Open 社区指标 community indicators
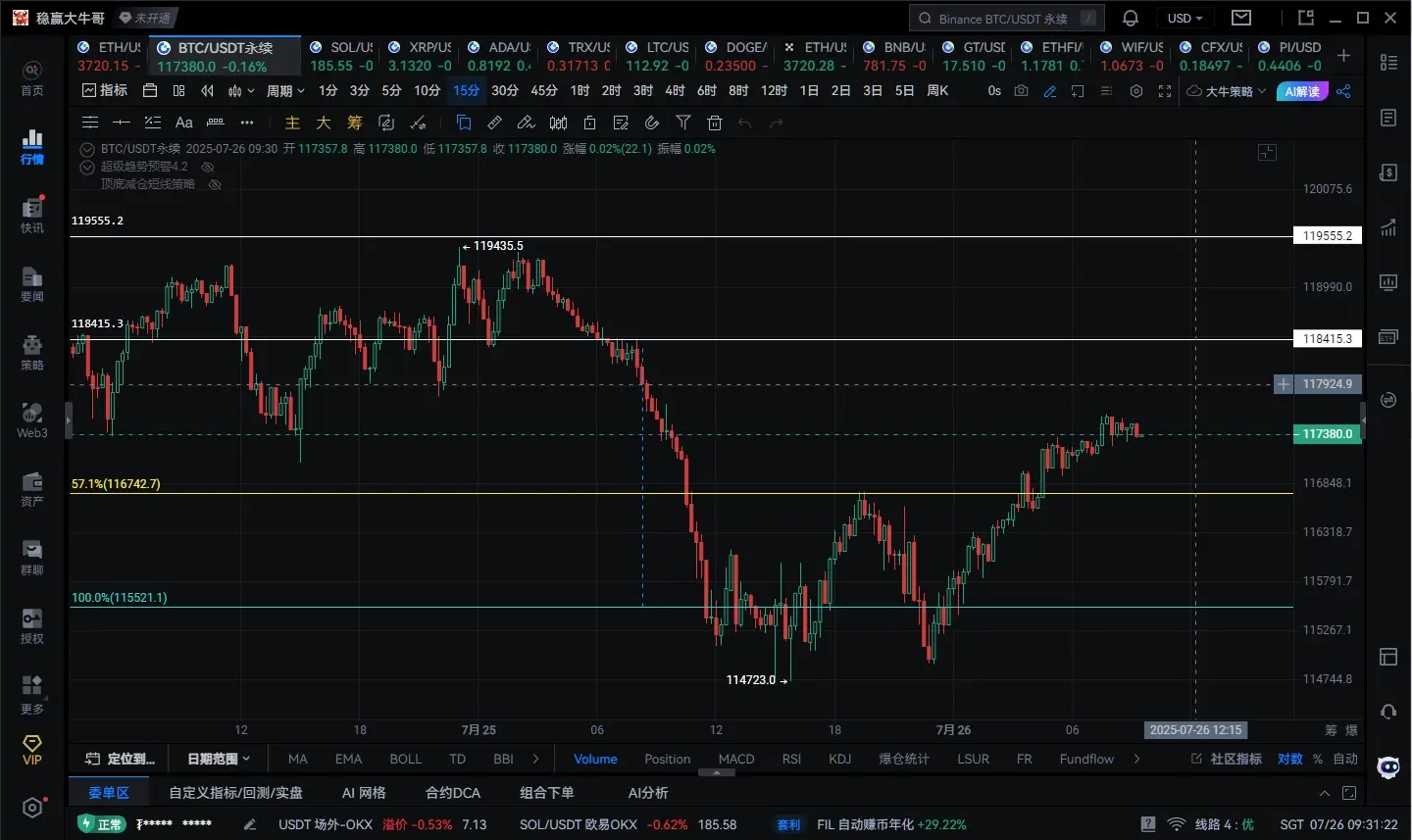 click(1227, 759)
